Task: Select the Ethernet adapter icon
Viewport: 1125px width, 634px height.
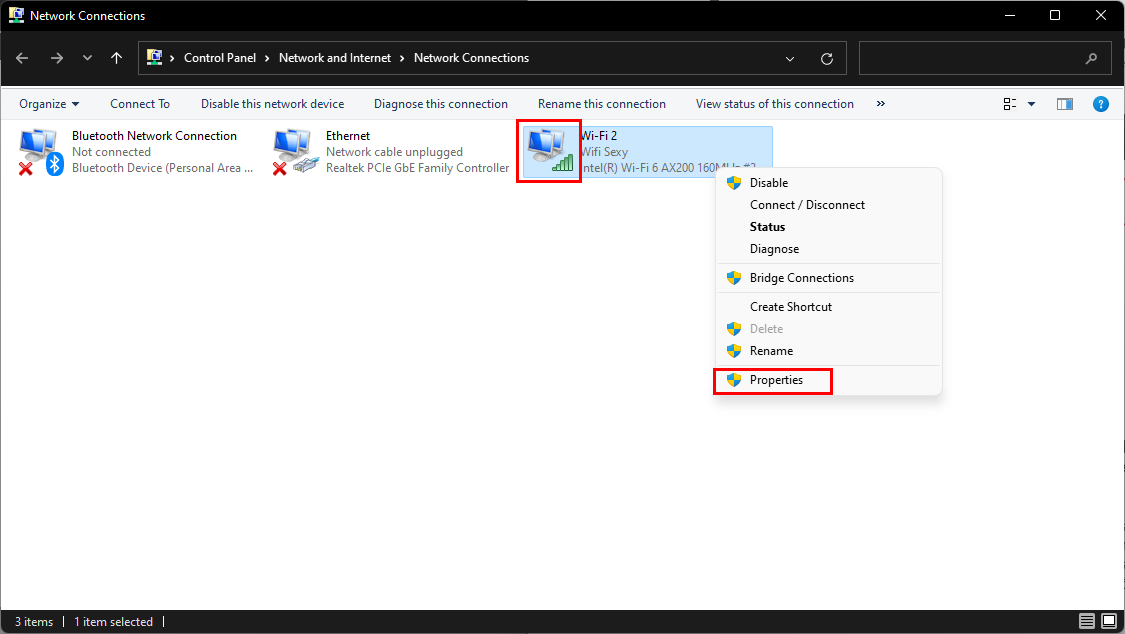Action: (295, 152)
